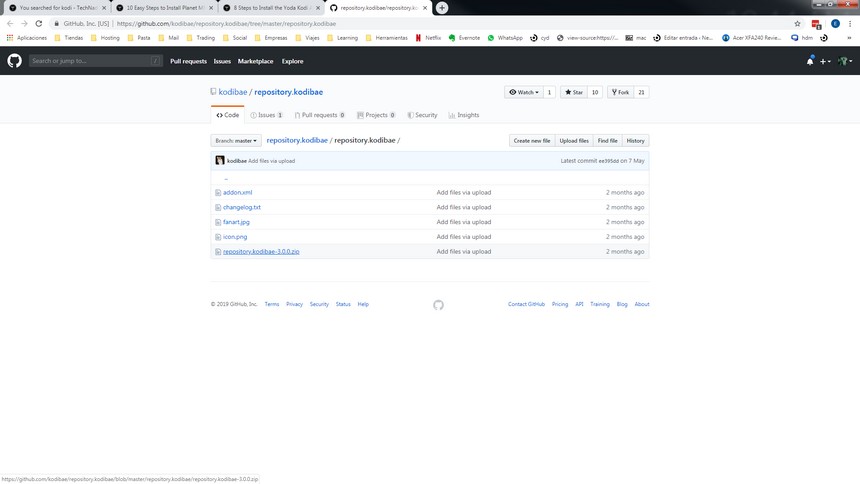
Task: Click the browser address bar URL
Action: click(226, 24)
